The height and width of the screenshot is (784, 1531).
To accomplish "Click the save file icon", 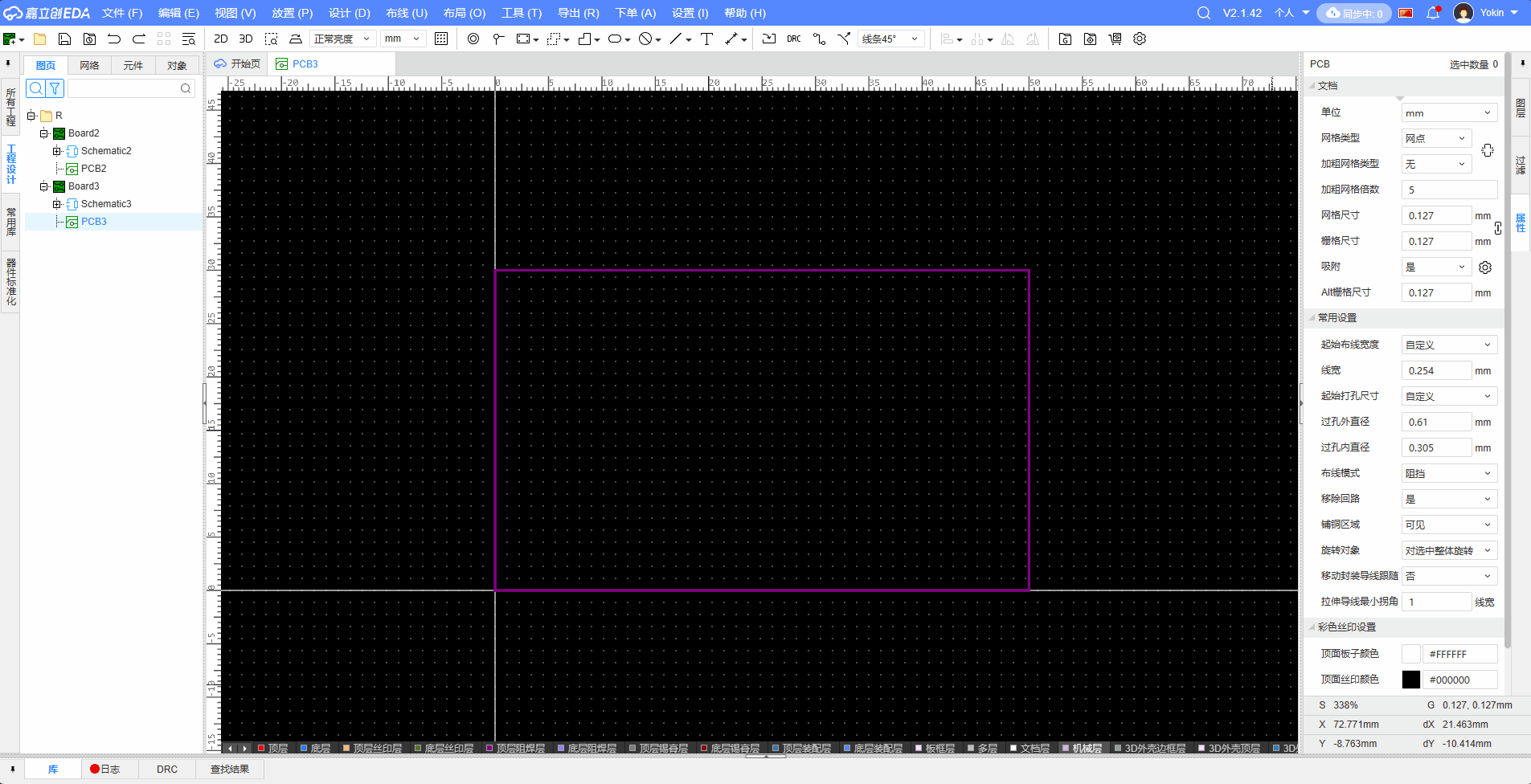I will click(65, 39).
